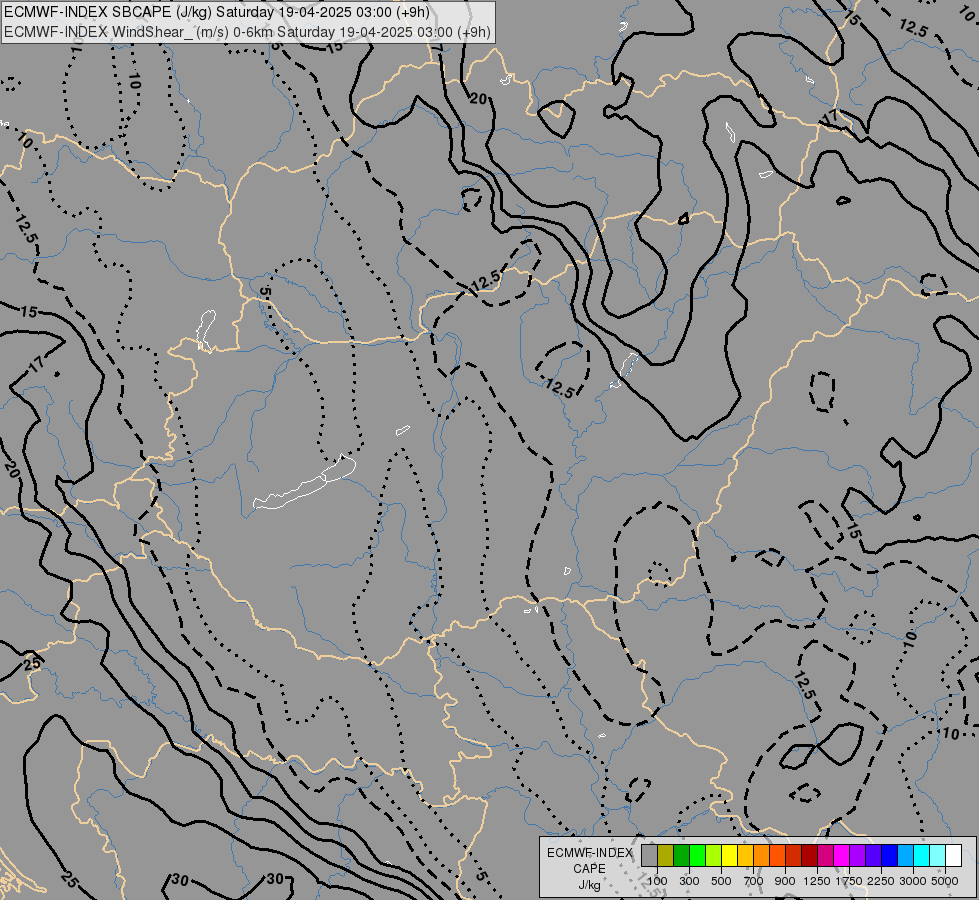The image size is (979, 900).
Task: Click the legend value label 5000
Action: [945, 881]
